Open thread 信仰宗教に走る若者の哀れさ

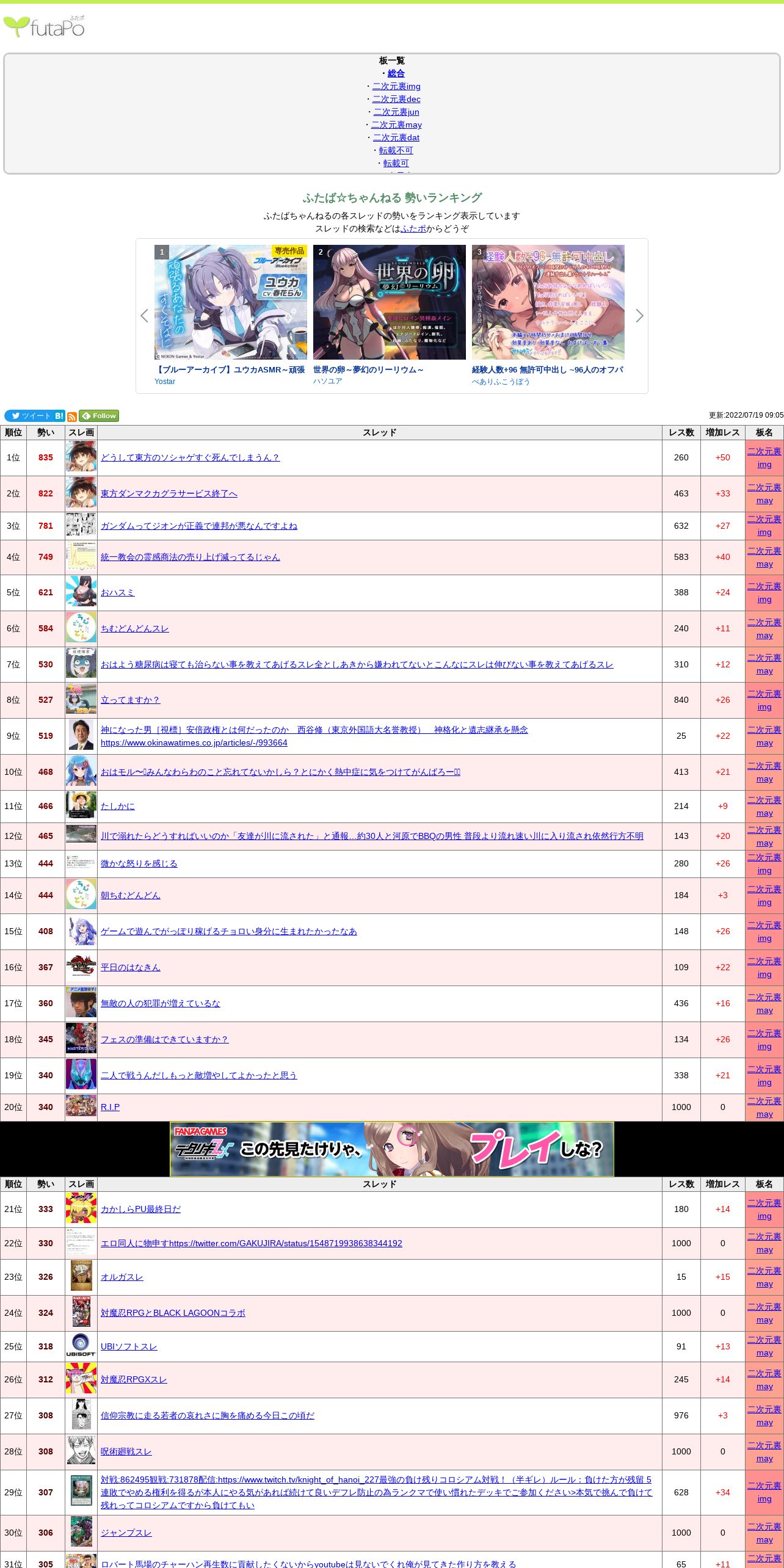[x=208, y=1415]
